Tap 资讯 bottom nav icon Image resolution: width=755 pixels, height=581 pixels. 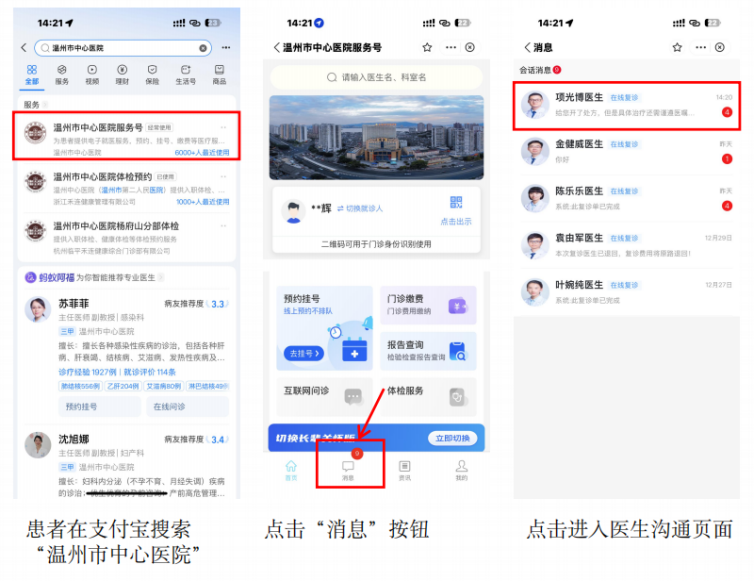405,470
